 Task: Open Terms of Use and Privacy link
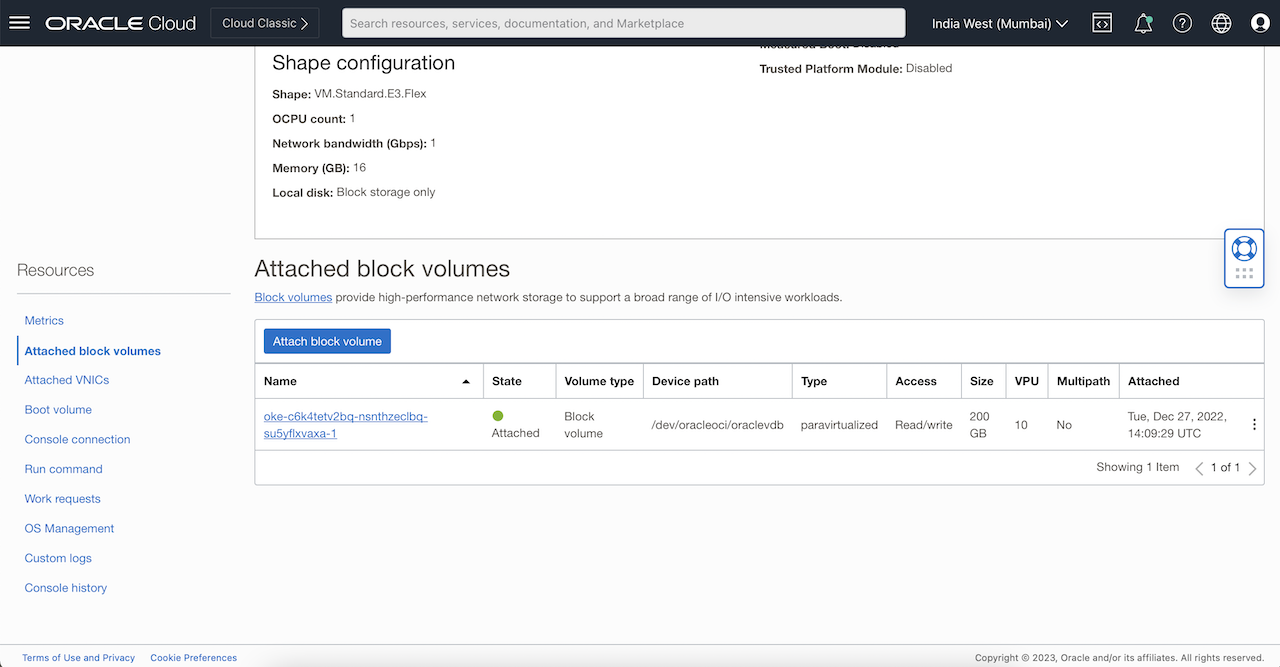(78, 658)
